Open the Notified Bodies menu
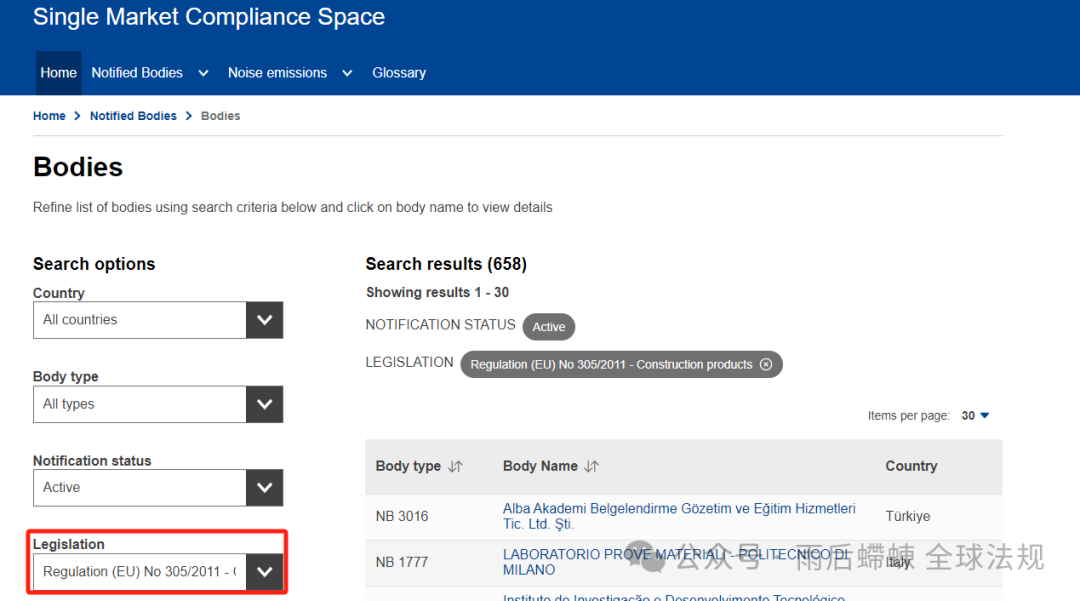Screen dimensions: 1080x601 [137, 73]
